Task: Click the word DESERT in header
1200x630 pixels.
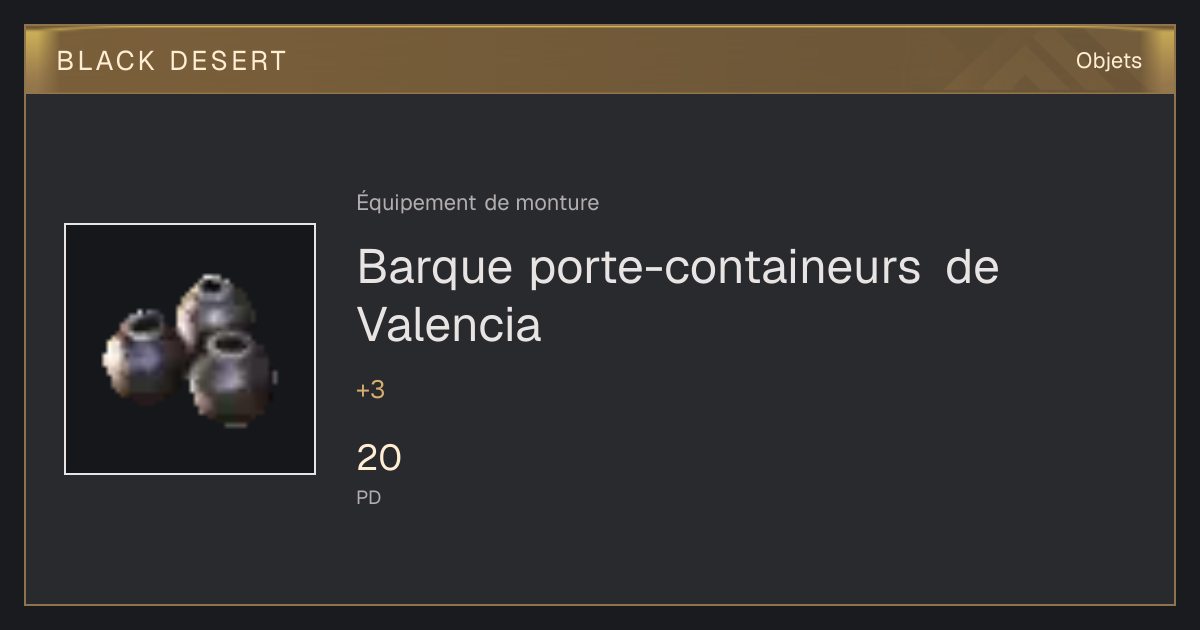Action: tap(228, 61)
